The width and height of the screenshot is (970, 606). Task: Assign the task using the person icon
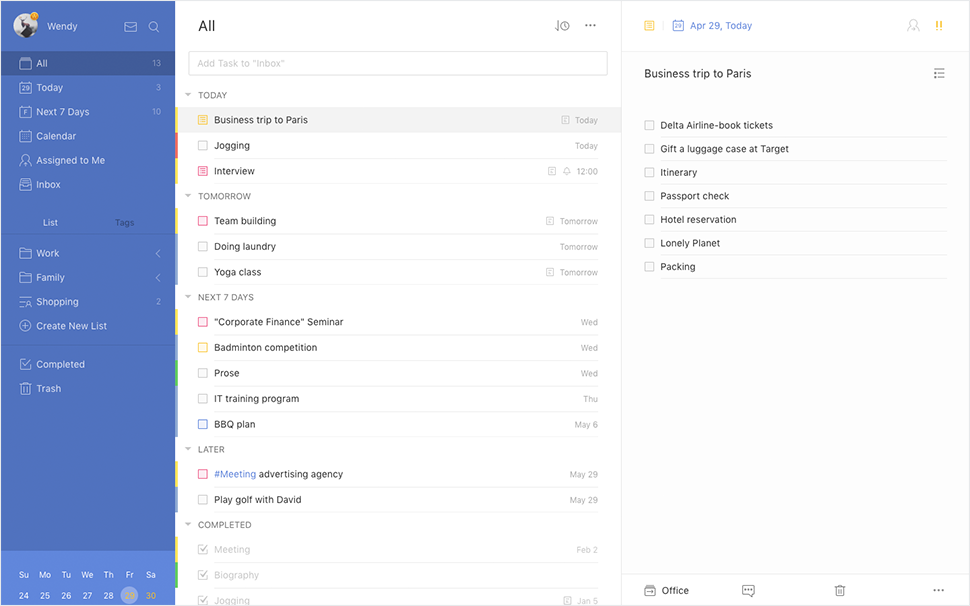pyautogui.click(x=913, y=25)
